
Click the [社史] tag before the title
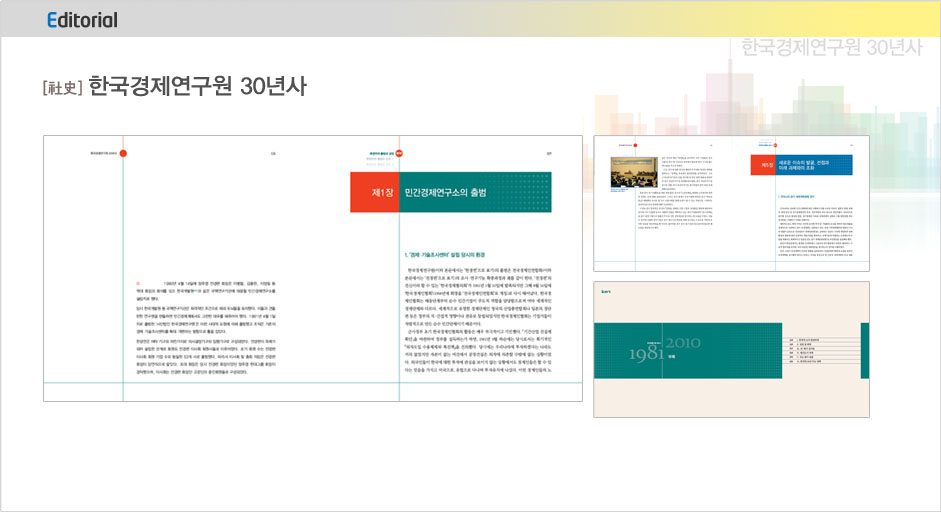pos(62,88)
